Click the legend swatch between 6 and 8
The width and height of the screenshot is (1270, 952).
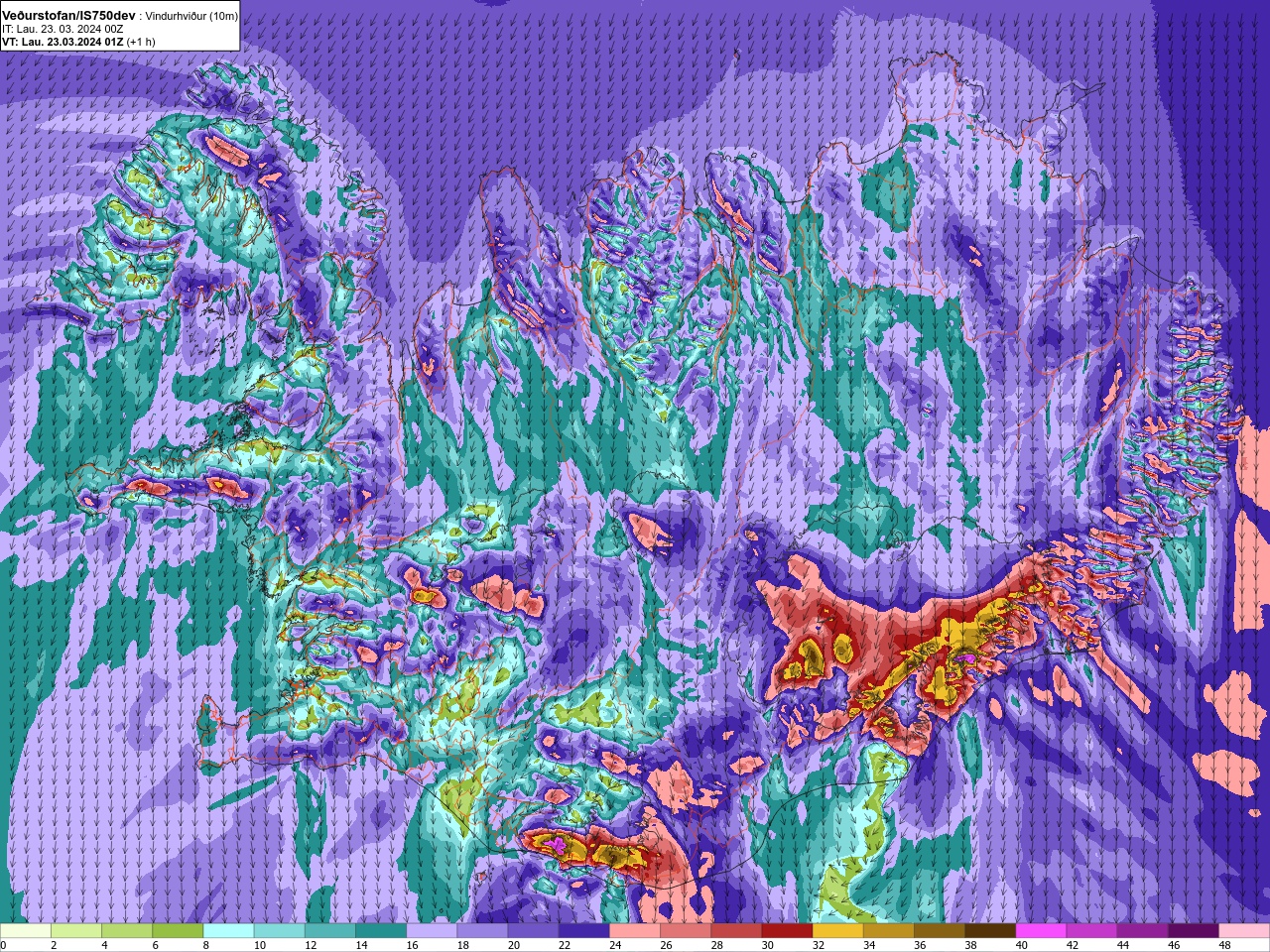178,931
